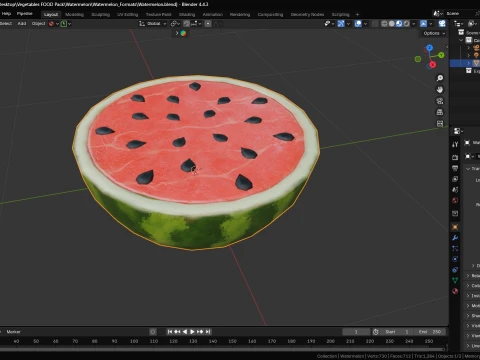
Task: Open the overlays dropdown arrow
Action: [365, 24]
